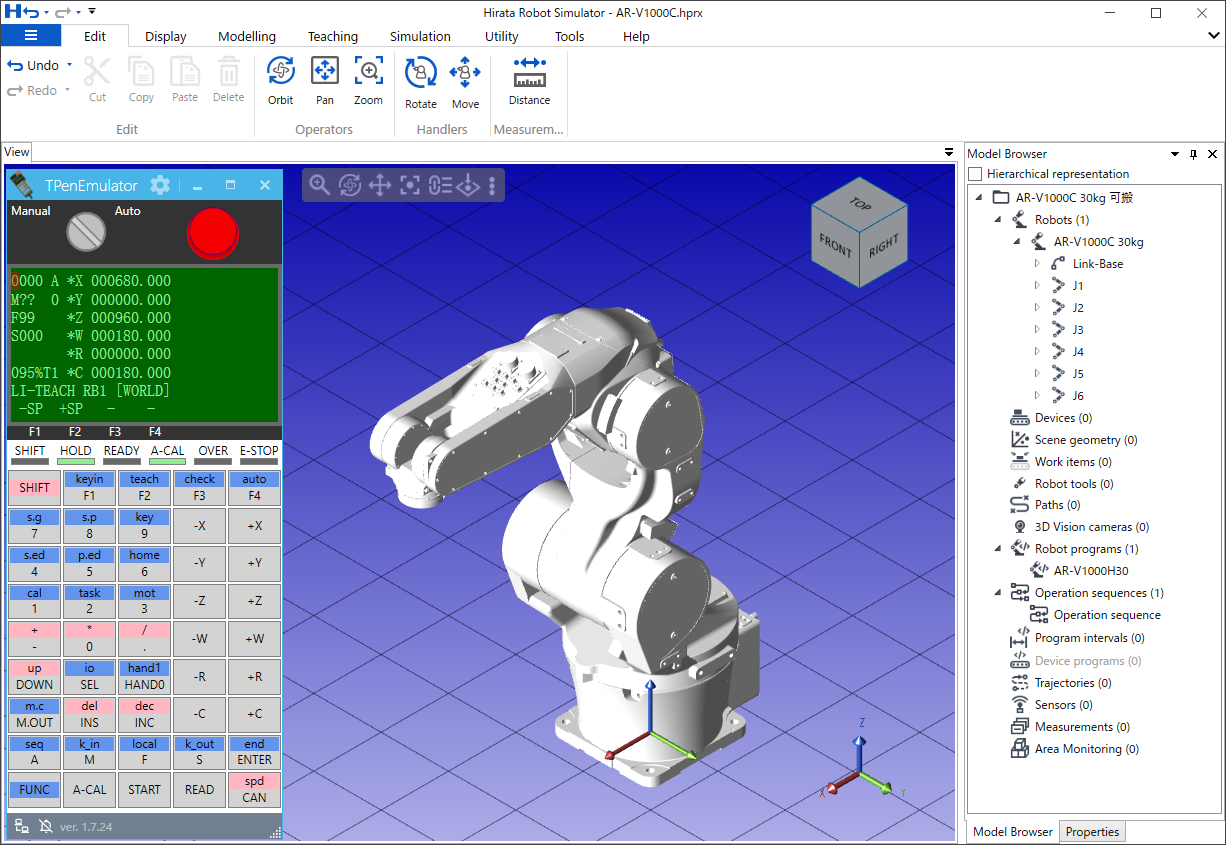1226x845 pixels.
Task: Select the Orbit view operator
Action: [281, 81]
